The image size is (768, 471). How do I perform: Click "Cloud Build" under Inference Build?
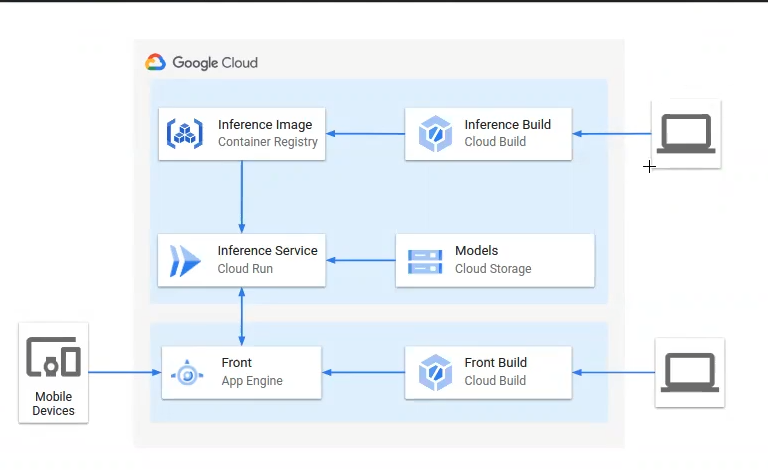[x=495, y=141]
